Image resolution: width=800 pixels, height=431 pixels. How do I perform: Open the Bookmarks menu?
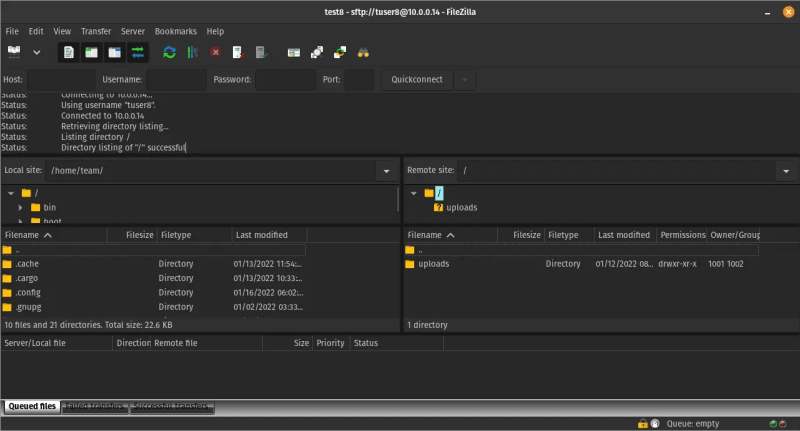point(175,31)
